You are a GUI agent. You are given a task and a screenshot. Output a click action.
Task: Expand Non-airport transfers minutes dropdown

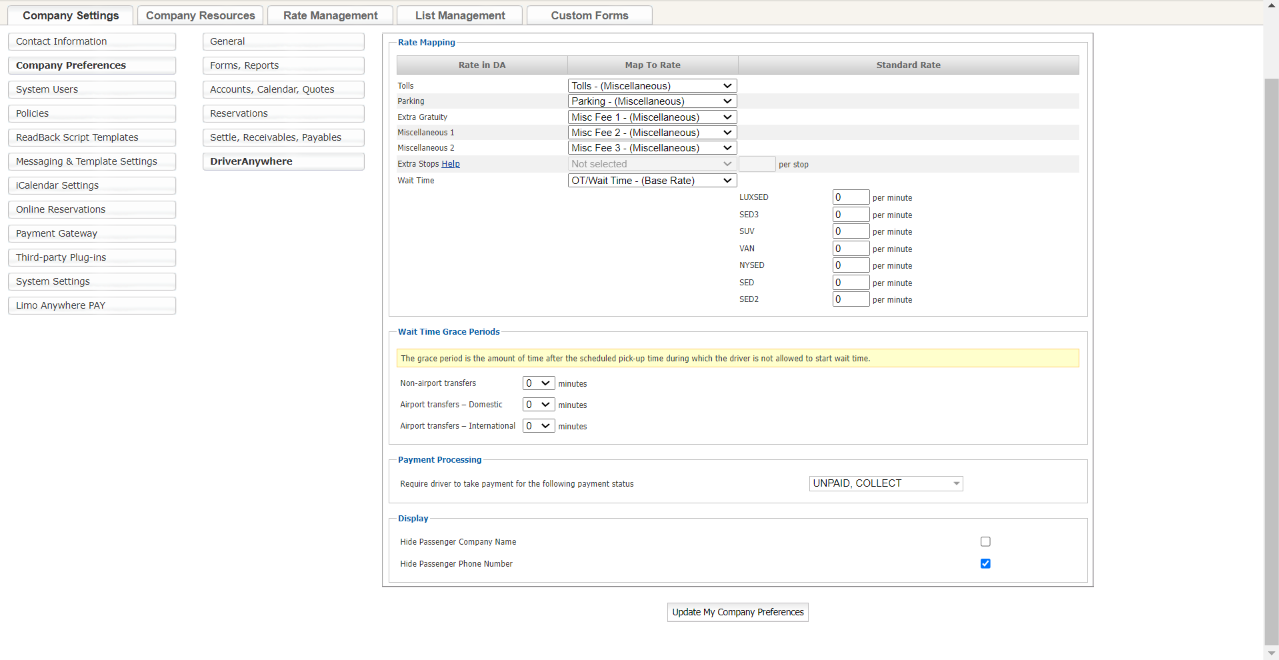point(538,383)
